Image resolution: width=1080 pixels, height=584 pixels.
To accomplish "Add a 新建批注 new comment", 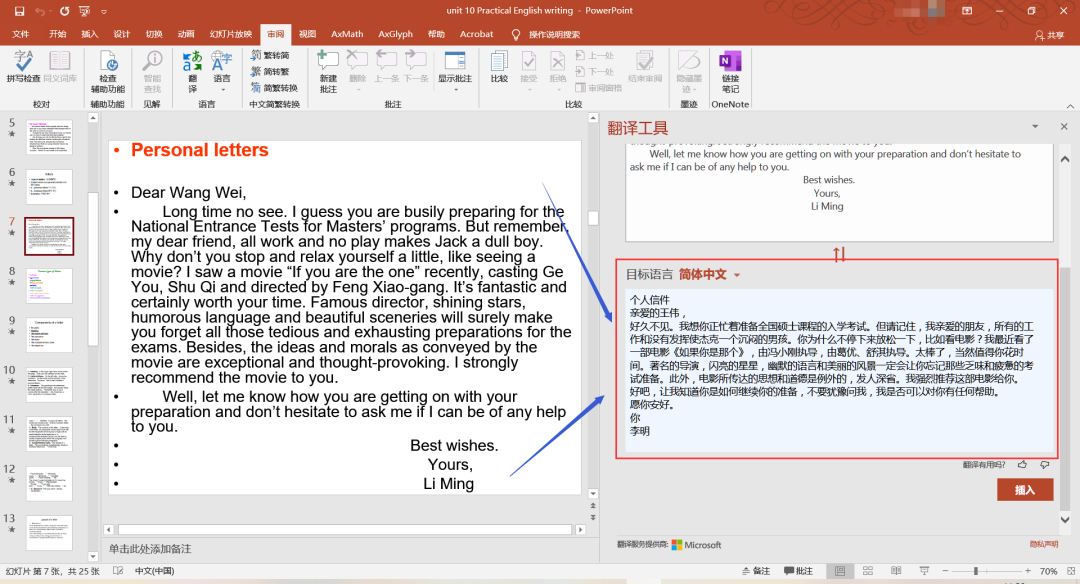I will [328, 72].
